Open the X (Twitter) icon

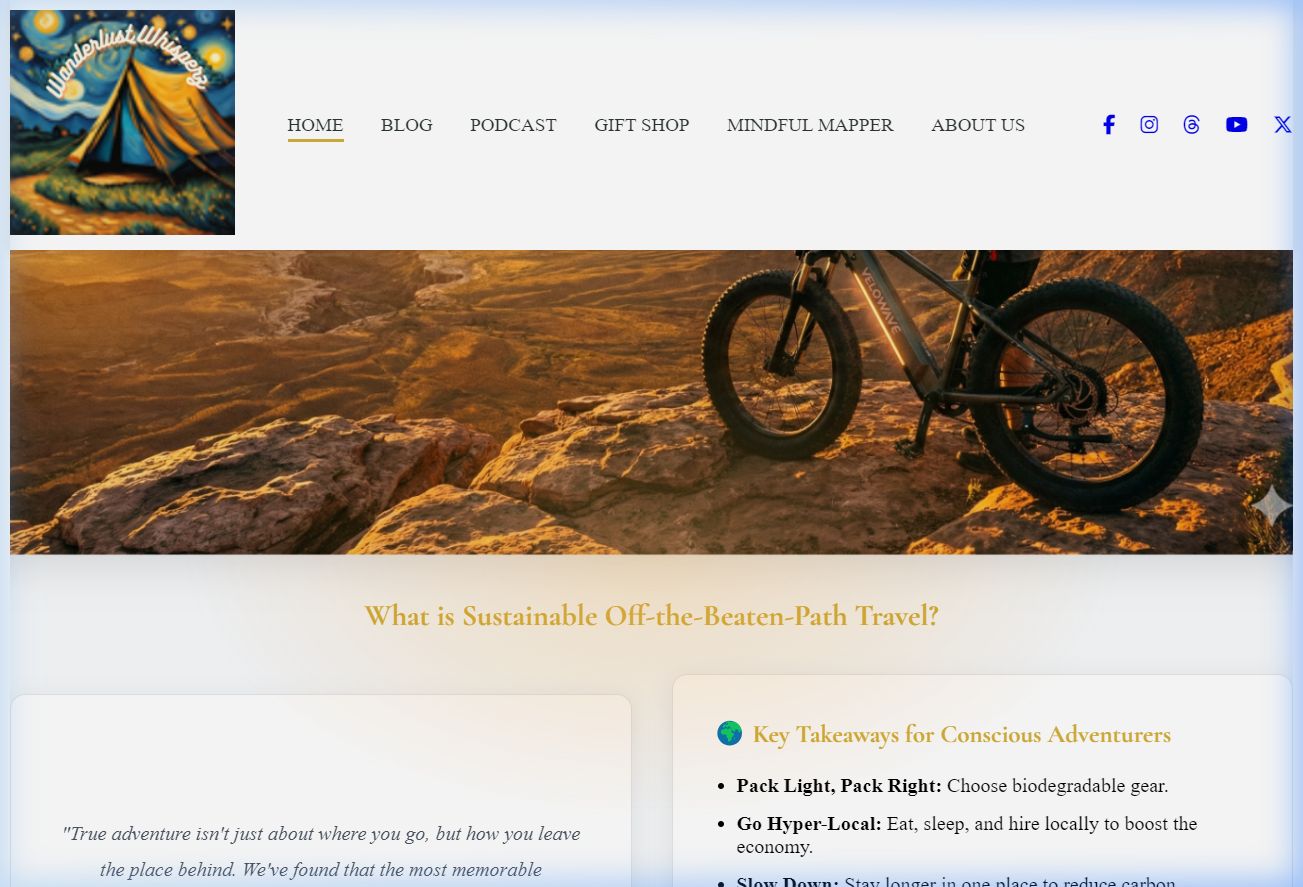[1282, 125]
